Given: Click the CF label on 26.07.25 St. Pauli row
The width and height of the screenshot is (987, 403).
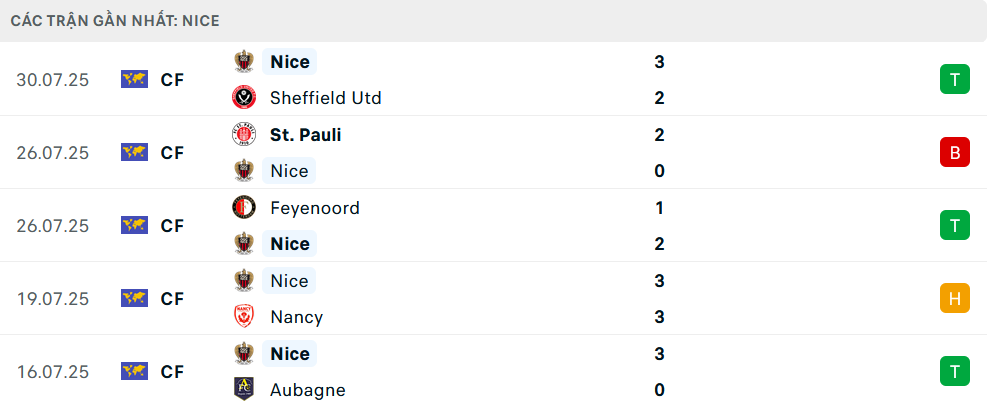Looking at the screenshot, I should click(x=172, y=153).
